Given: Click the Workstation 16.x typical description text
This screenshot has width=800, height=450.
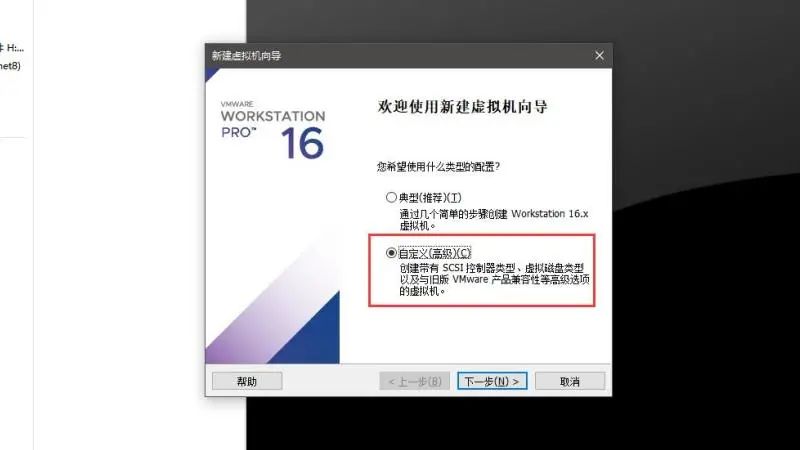Looking at the screenshot, I should (x=493, y=219).
